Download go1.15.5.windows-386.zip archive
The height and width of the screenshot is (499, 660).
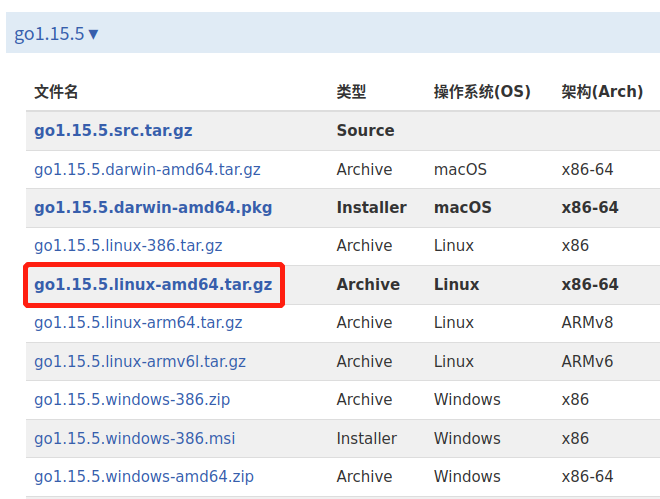[132, 400]
